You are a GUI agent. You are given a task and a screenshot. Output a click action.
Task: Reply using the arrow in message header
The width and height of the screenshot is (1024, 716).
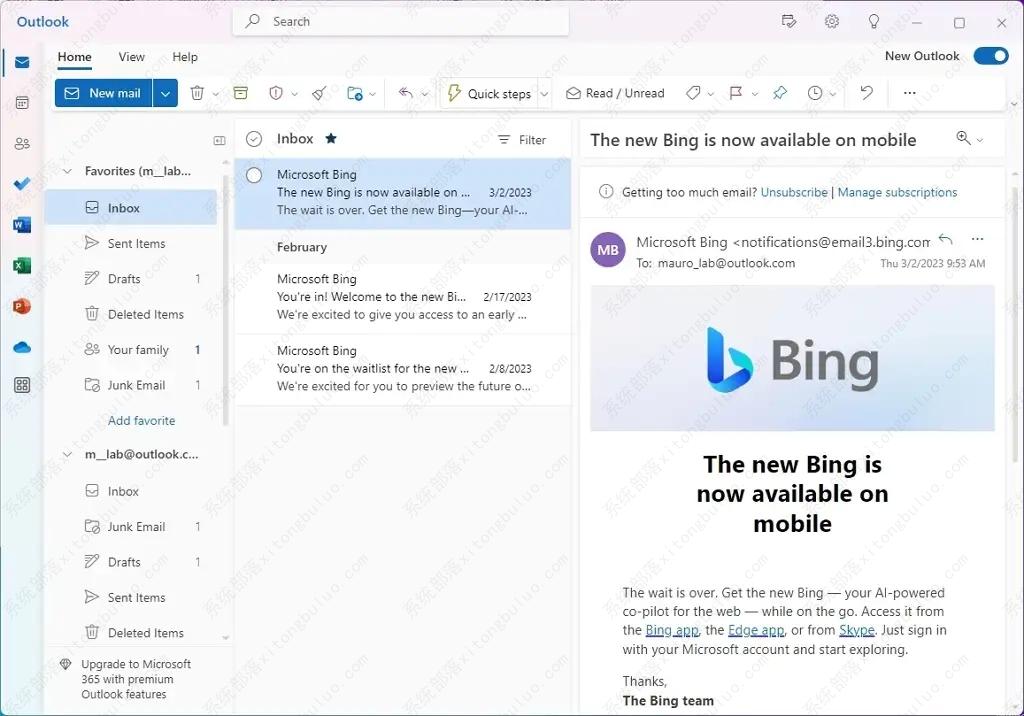(945, 239)
